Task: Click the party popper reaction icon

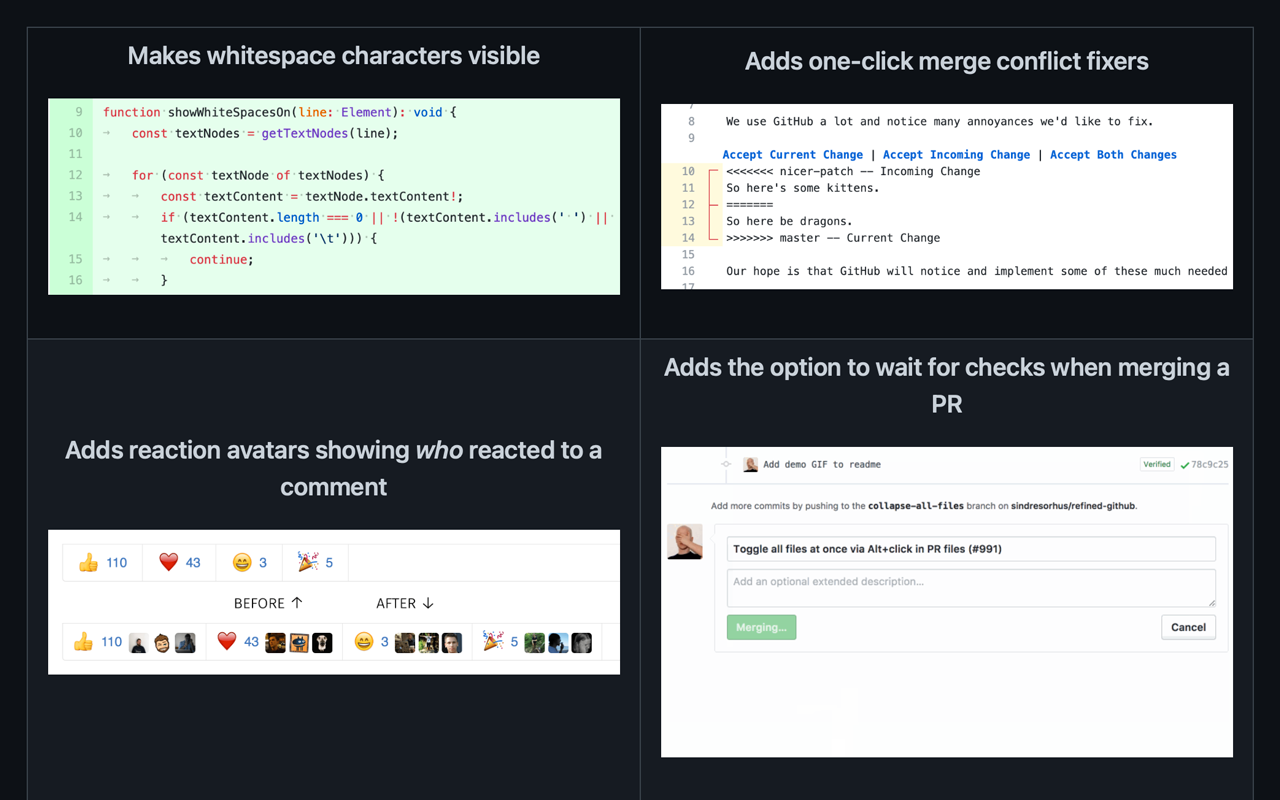Action: (x=307, y=562)
